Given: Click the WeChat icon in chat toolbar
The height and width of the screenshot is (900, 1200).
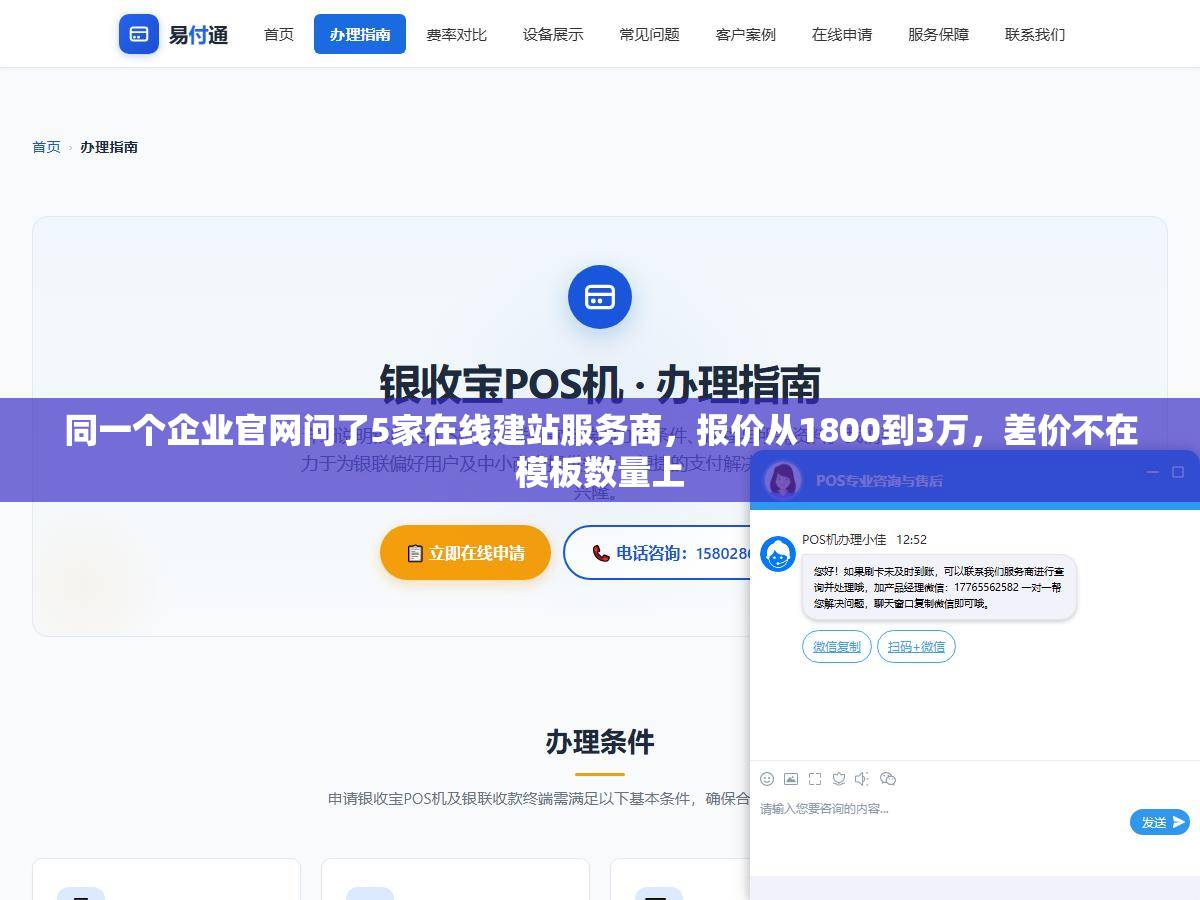Looking at the screenshot, I should [887, 779].
